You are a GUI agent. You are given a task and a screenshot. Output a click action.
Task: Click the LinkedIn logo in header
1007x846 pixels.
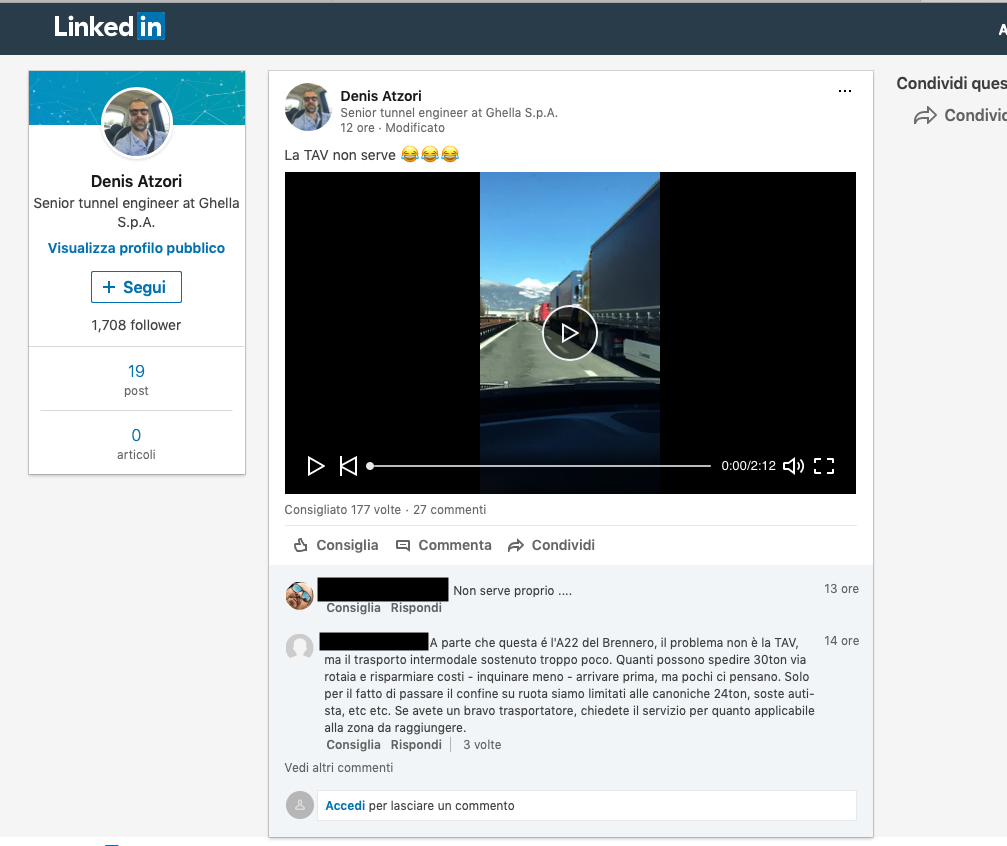tap(109, 27)
